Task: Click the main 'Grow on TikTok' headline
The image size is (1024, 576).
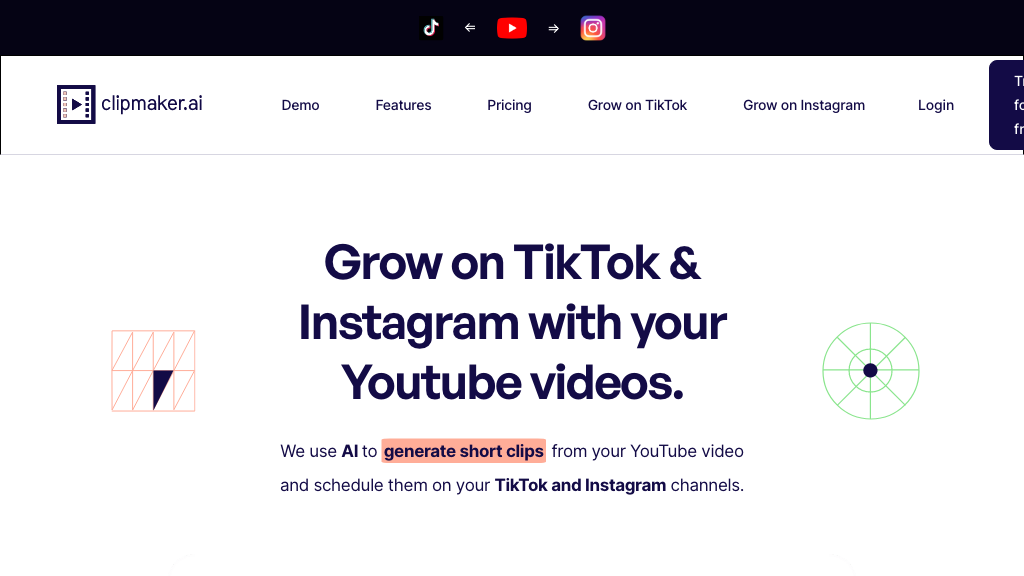Action: [x=512, y=322]
